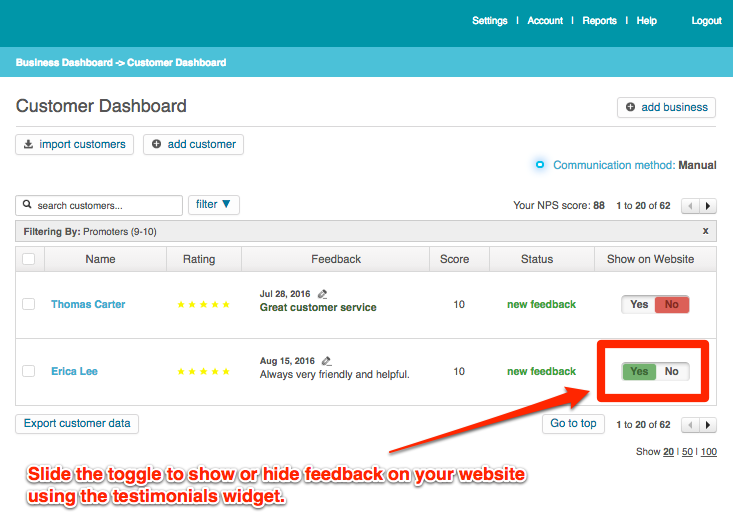
Task: Go to previous page using the bottom arrow
Action: [x=690, y=425]
